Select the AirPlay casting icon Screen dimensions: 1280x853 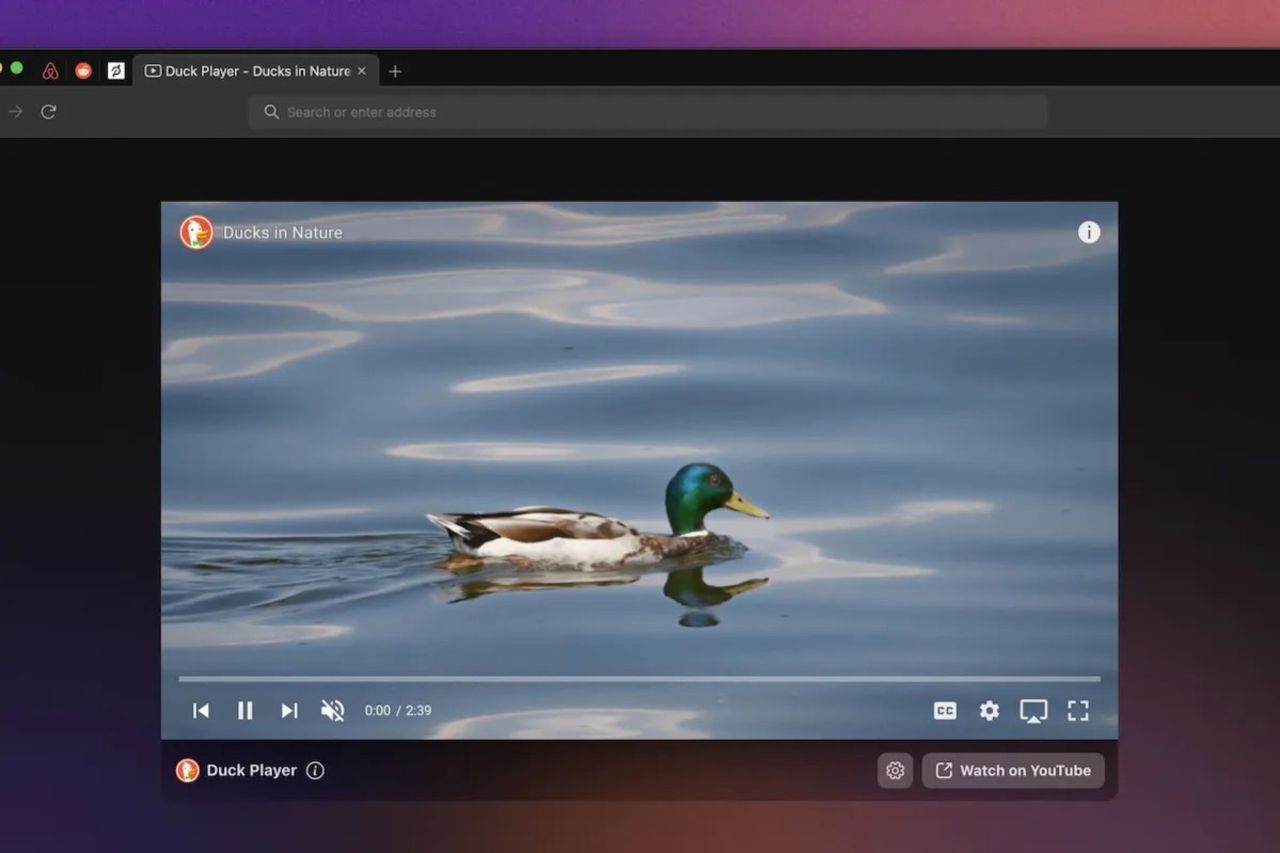click(1033, 710)
